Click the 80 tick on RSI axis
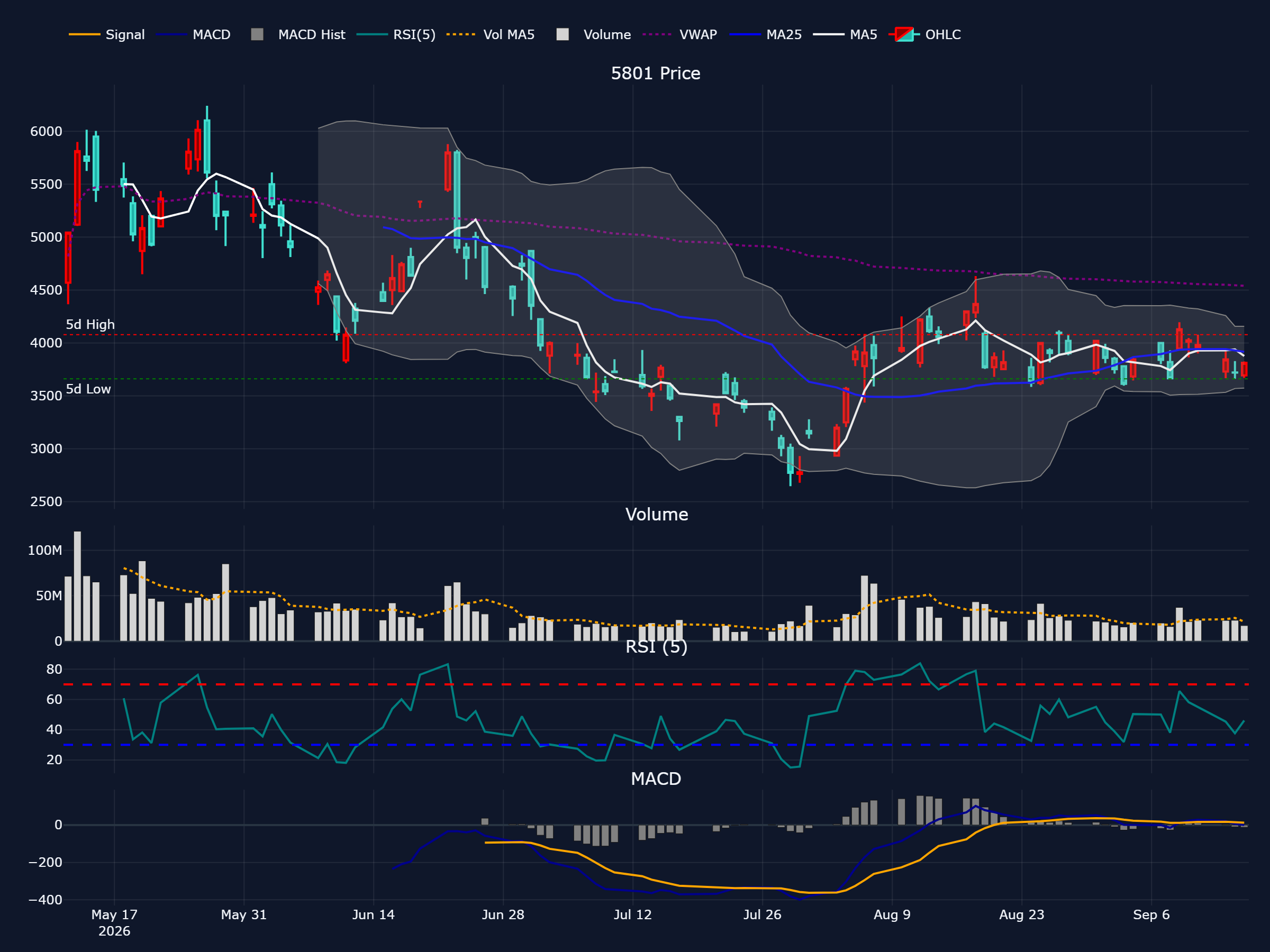The image size is (1270, 952). [x=54, y=669]
